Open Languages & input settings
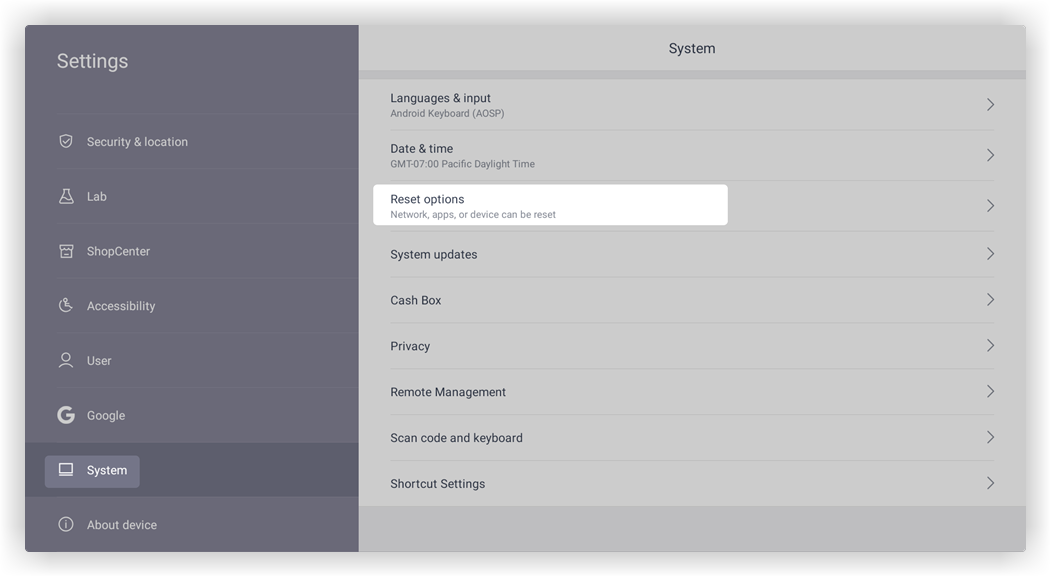Viewport: 1051px width, 577px height. (x=692, y=105)
